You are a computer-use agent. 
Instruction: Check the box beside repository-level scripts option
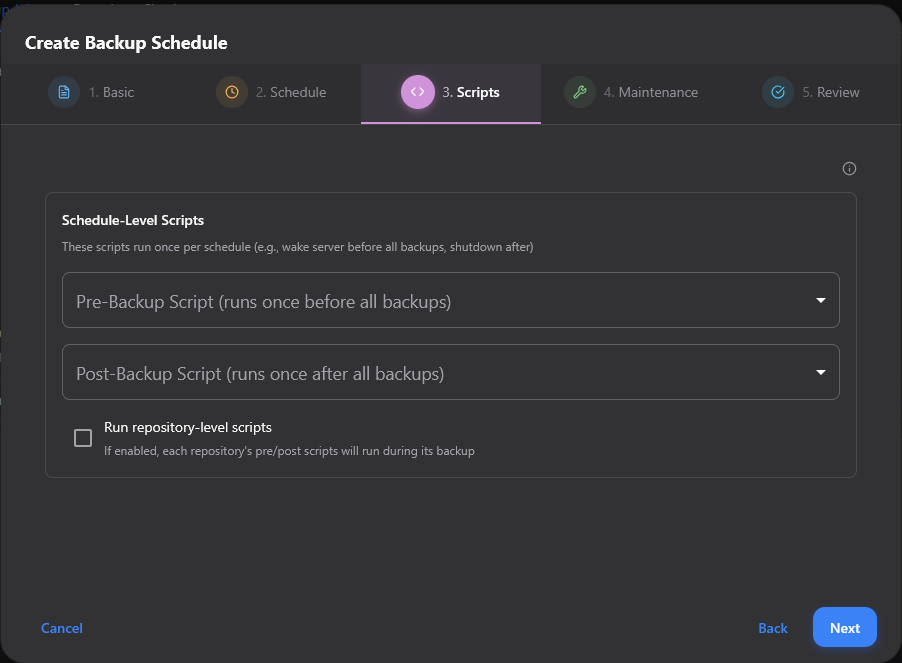click(83, 437)
